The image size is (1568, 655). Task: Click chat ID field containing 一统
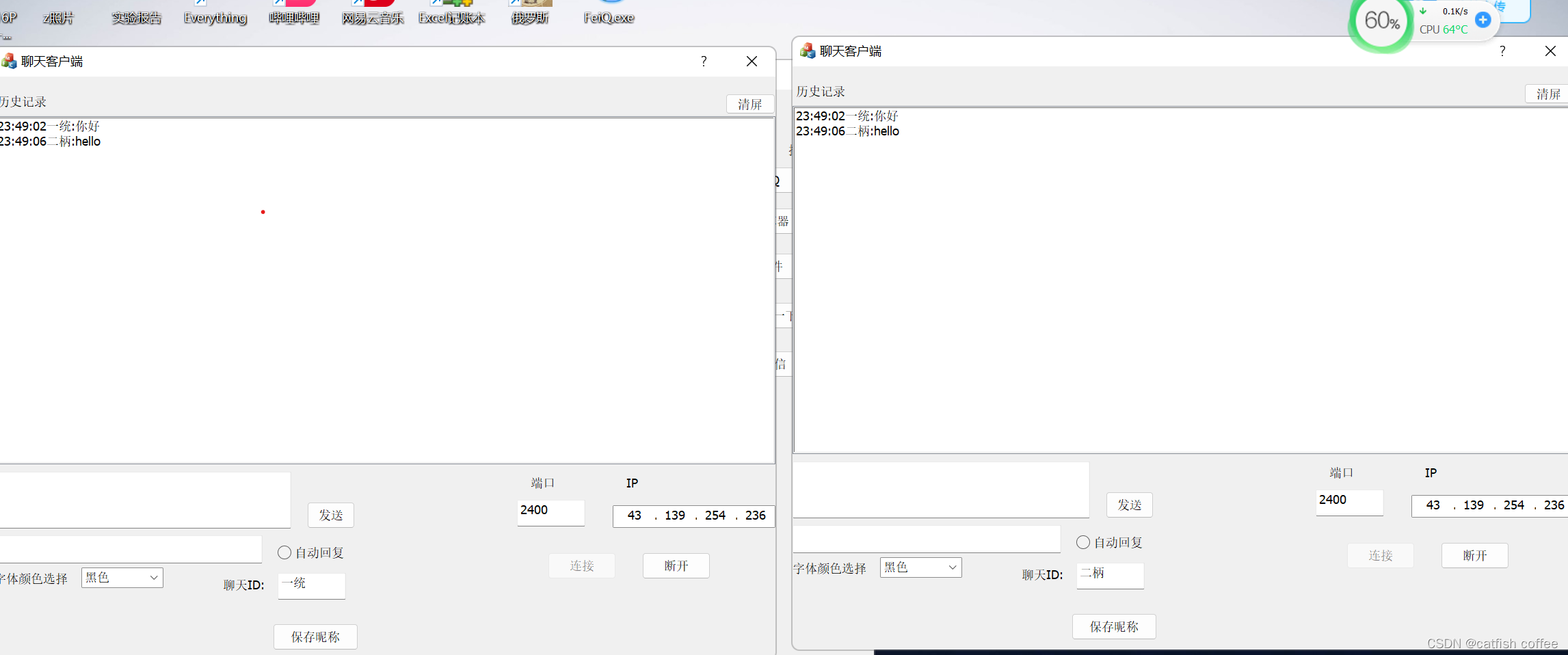[x=312, y=586]
